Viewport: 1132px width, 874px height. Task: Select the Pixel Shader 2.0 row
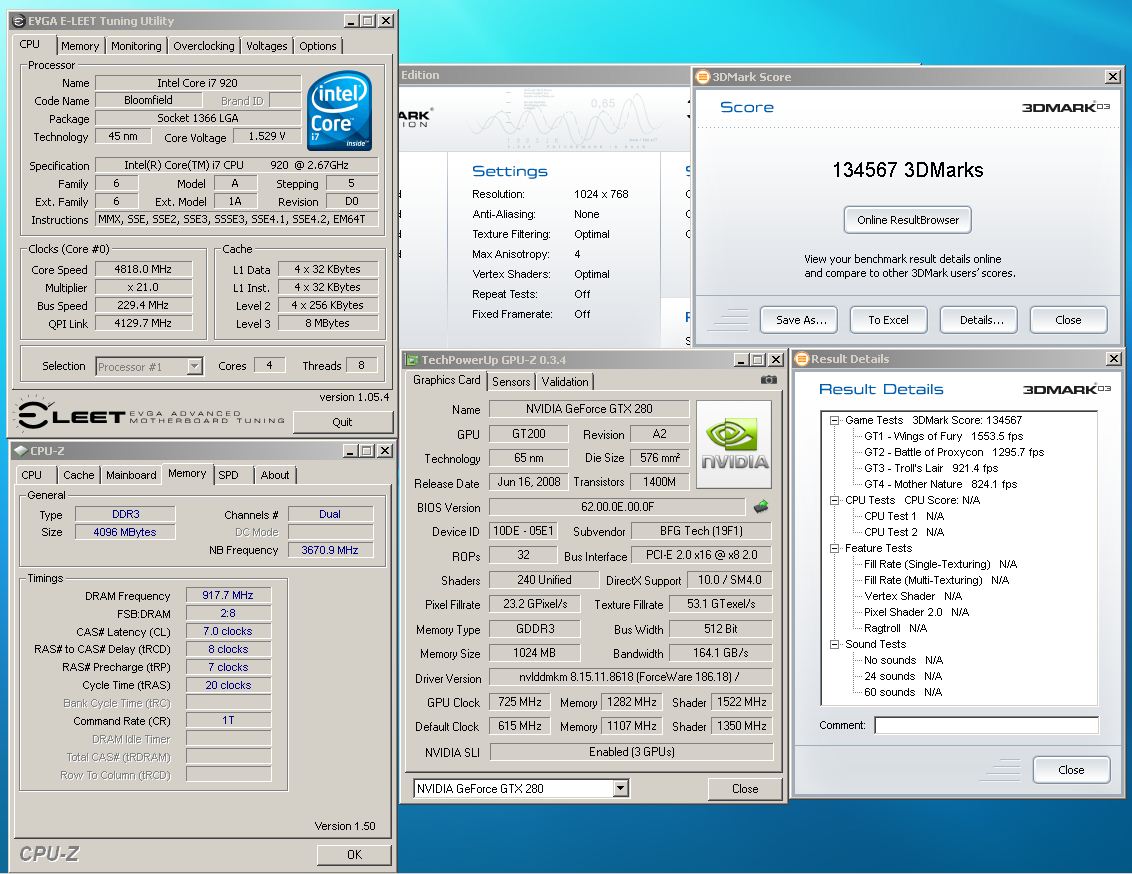[x=916, y=612]
